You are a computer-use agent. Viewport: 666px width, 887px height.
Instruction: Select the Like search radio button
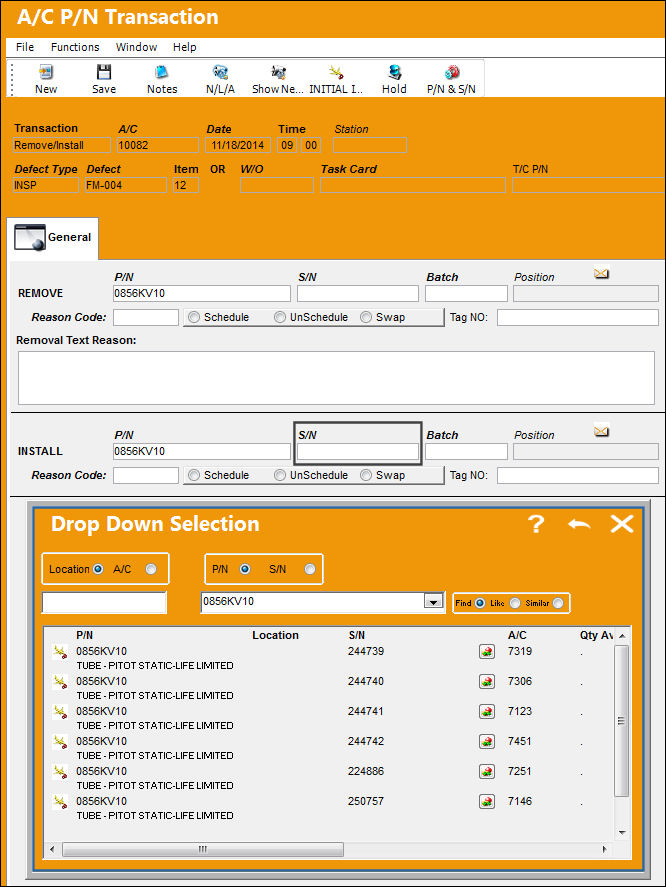pos(515,603)
